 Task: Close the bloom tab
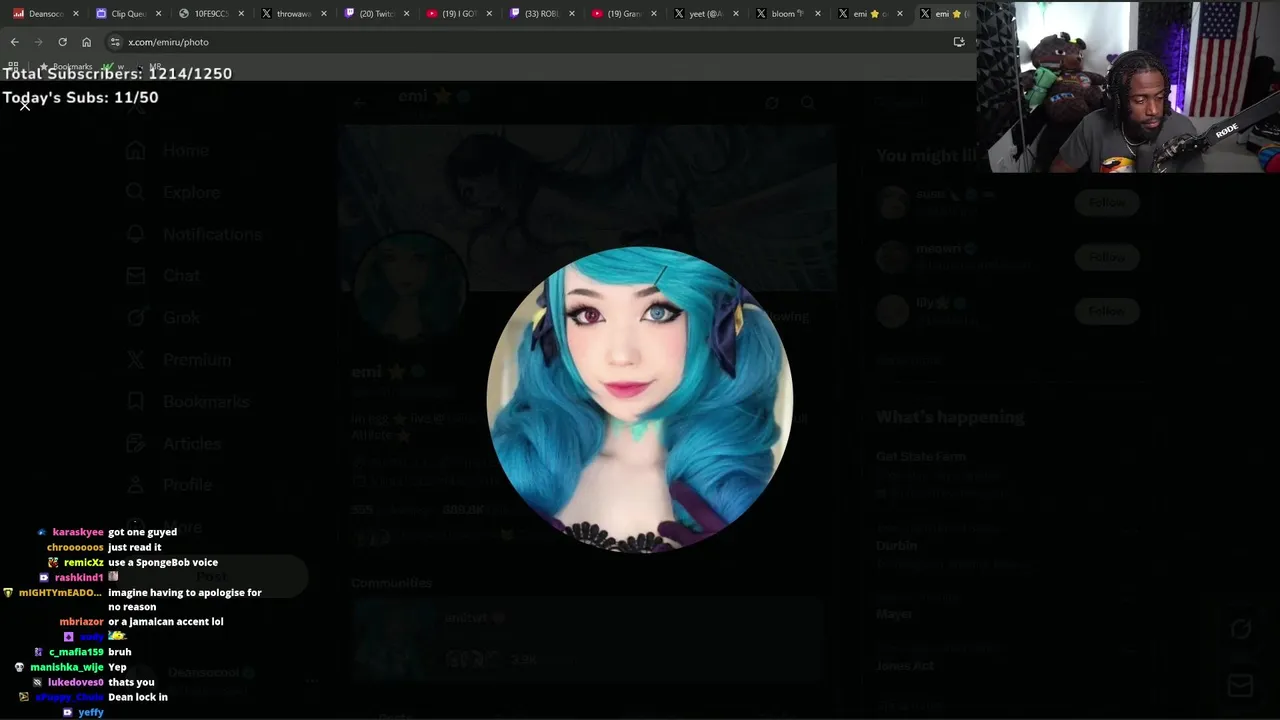pyautogui.click(x=818, y=14)
